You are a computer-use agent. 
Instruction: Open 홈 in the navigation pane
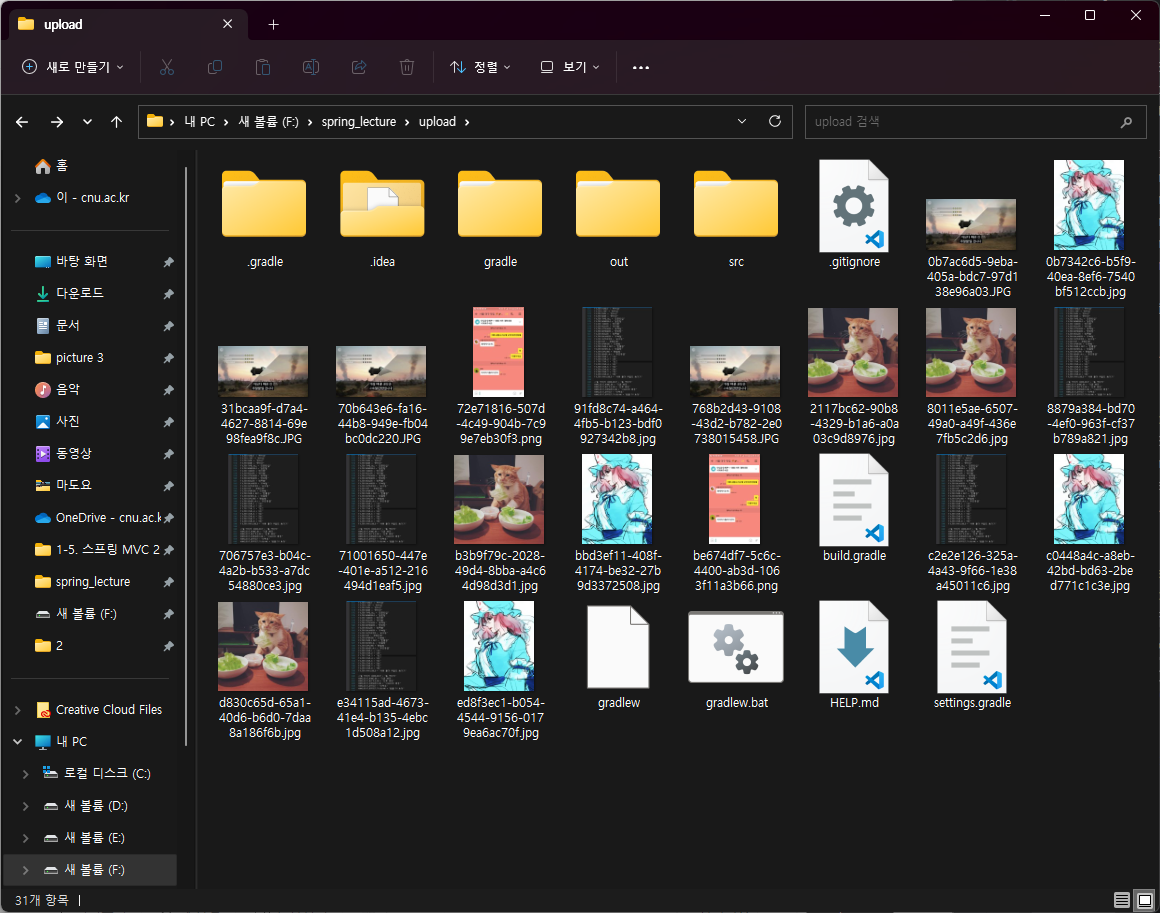(x=51, y=166)
